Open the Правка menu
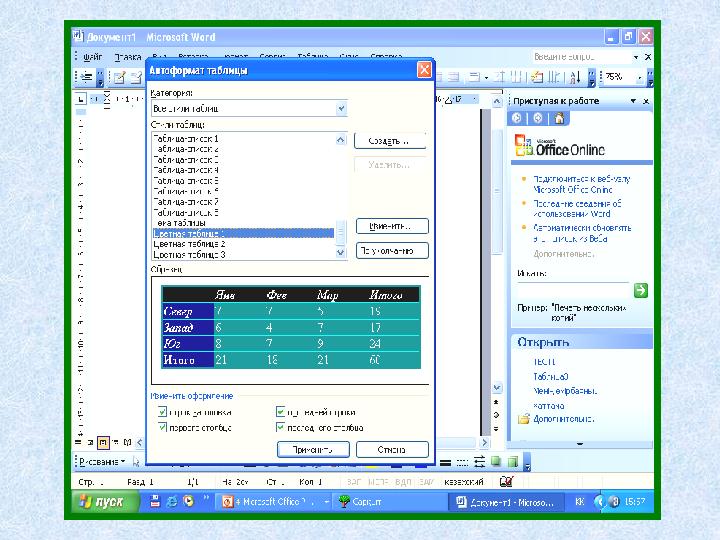720x540 pixels. 128,57
